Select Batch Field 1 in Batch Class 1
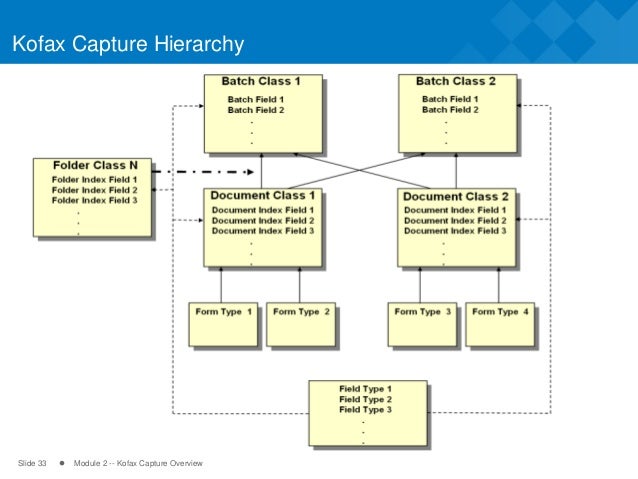 point(256,99)
